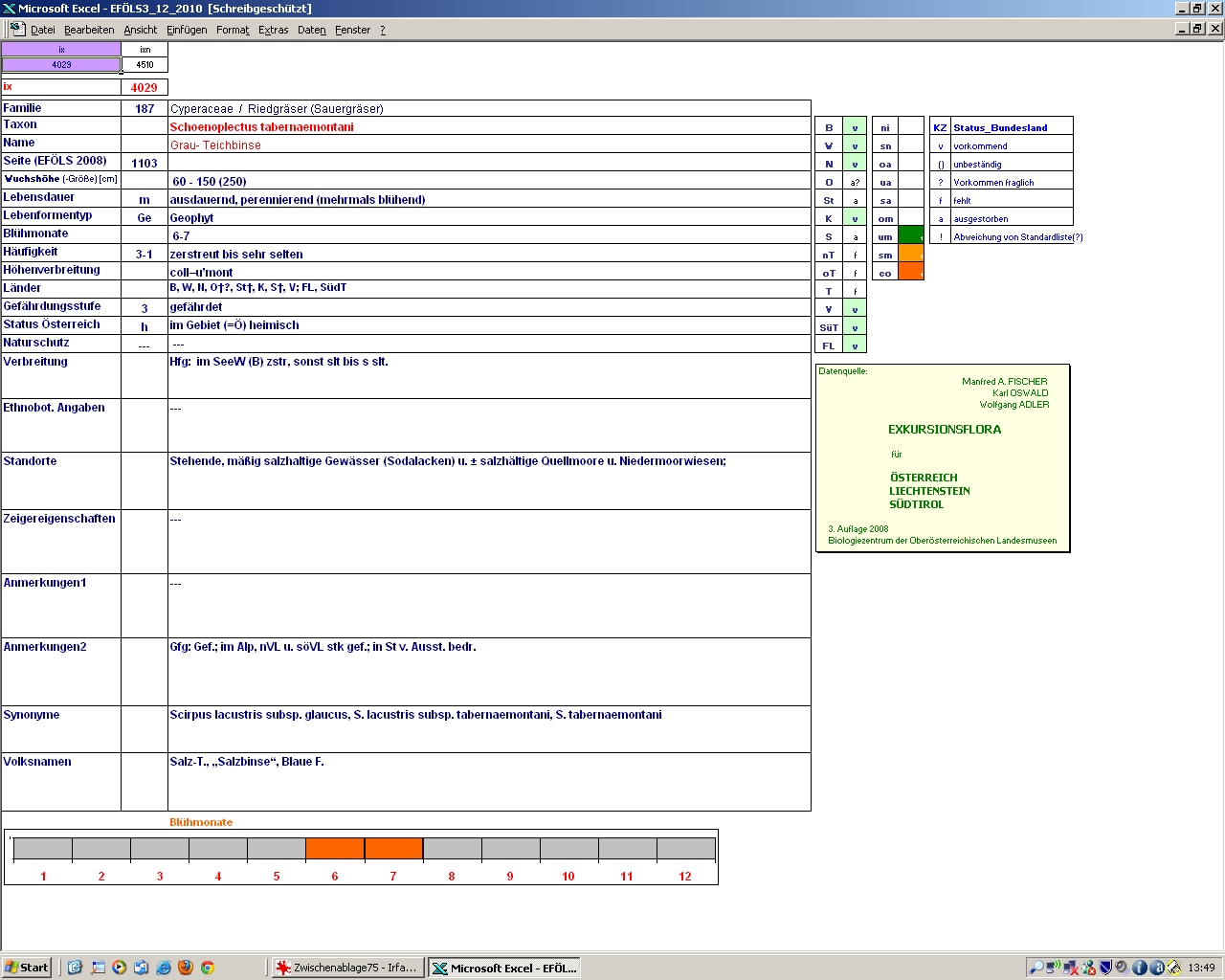
Task: Click the magnifier icon in the system tray
Action: point(1036,968)
